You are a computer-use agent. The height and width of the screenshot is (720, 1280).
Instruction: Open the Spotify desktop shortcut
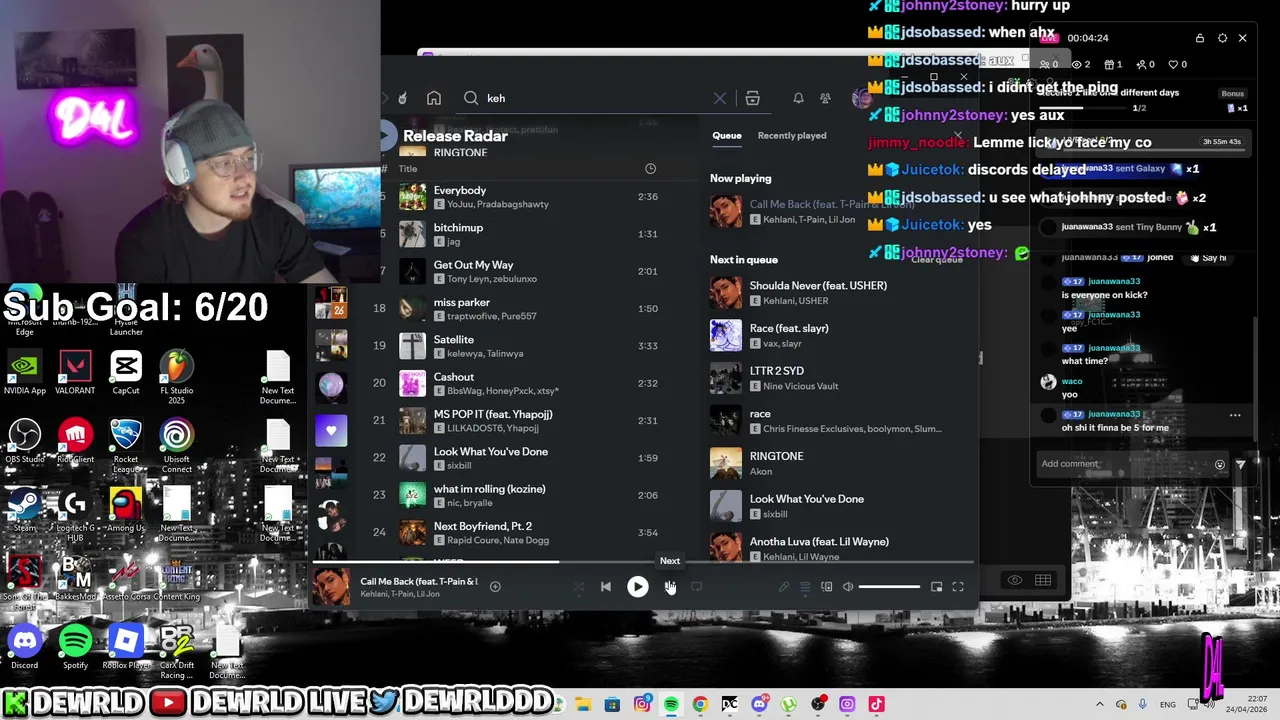pyautogui.click(x=75, y=647)
